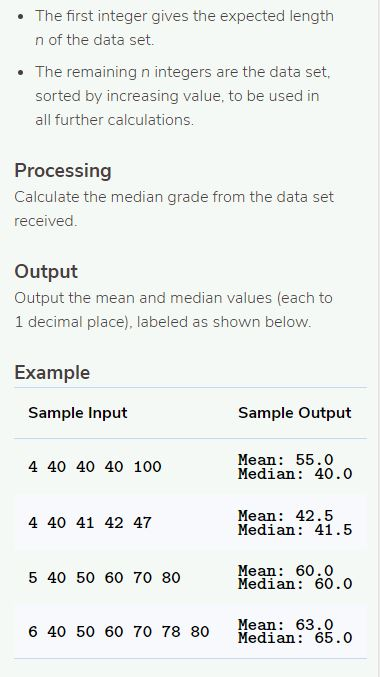Click sample input 5 40 50 60 70 80
The height and width of the screenshot is (677, 380).
(104, 578)
